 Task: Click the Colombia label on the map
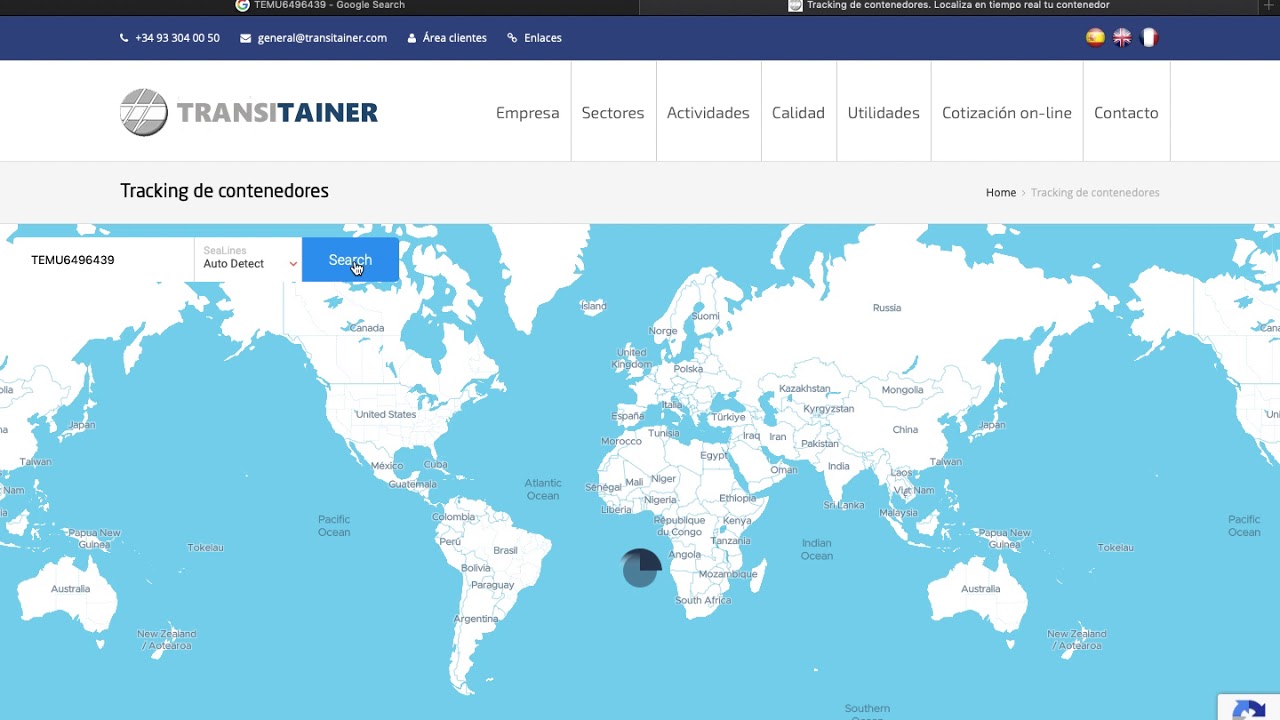coord(454,518)
